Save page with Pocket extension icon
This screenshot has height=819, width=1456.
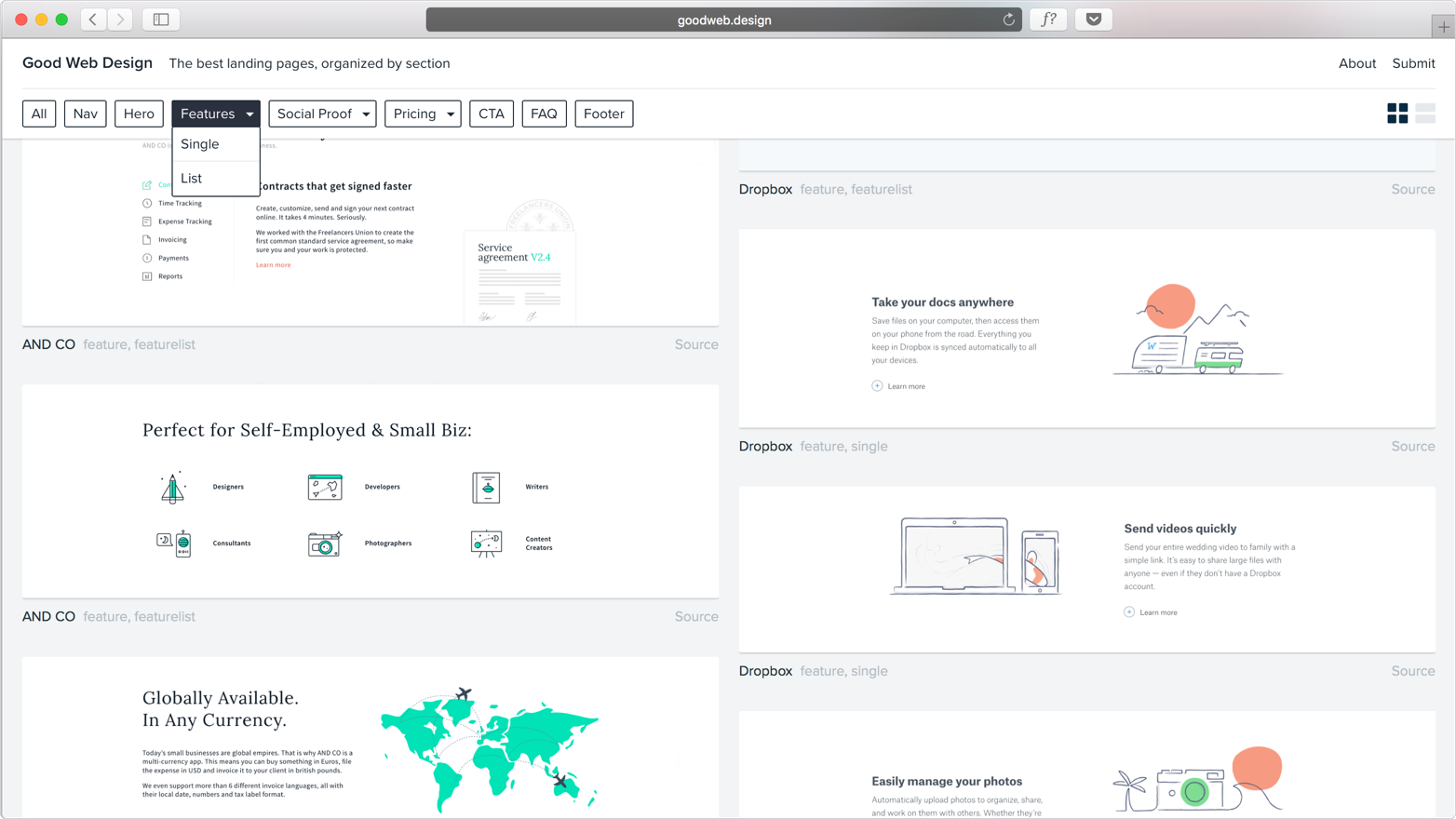pyautogui.click(x=1094, y=20)
